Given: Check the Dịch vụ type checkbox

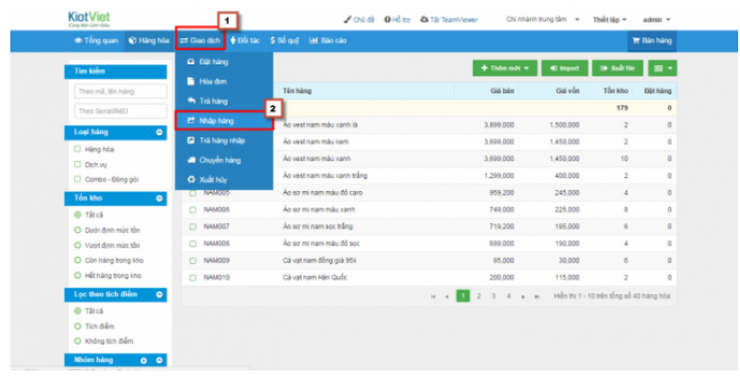Looking at the screenshot, I should pyautogui.click(x=78, y=165).
